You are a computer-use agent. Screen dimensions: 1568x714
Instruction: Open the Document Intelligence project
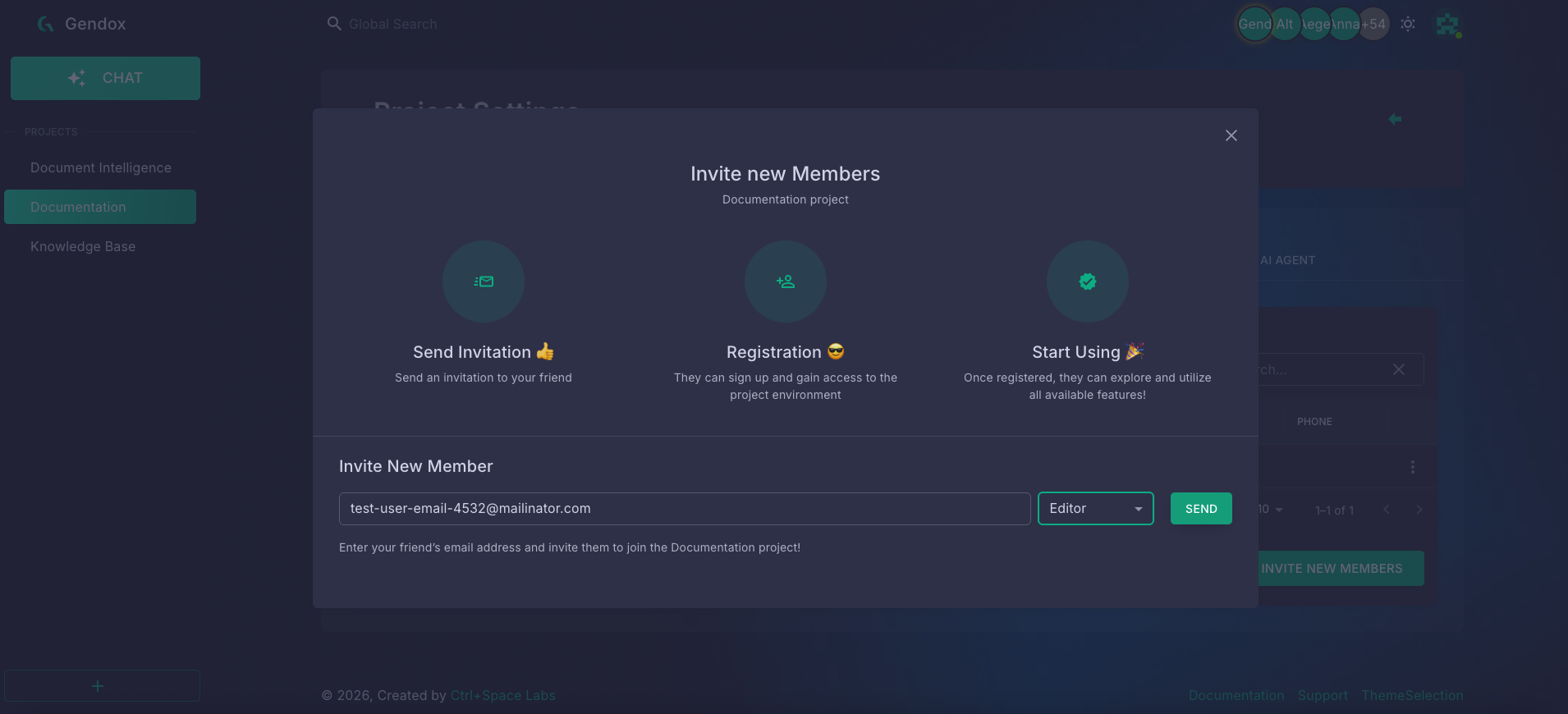[101, 167]
